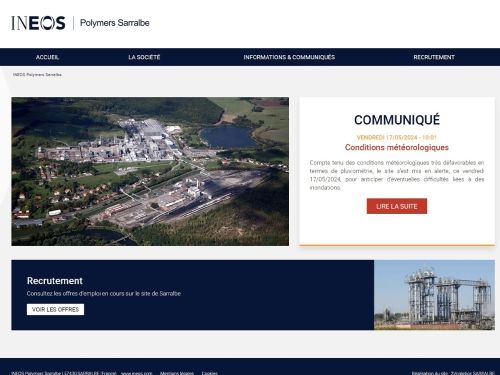Click the communiqué summary paragraph
The height and width of the screenshot is (375, 500).
(397, 175)
